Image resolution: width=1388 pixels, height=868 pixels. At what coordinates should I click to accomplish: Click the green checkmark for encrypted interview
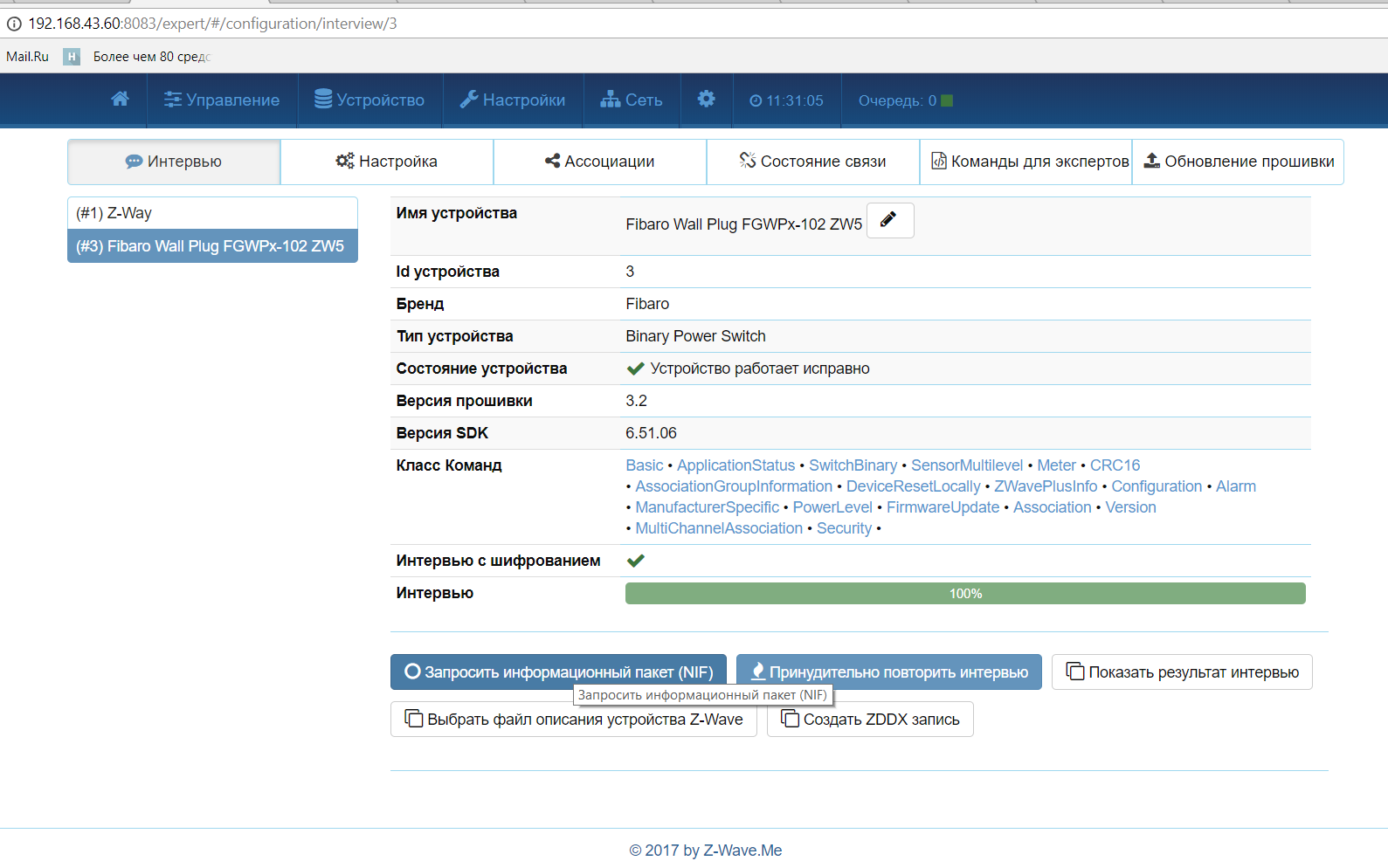coord(636,561)
